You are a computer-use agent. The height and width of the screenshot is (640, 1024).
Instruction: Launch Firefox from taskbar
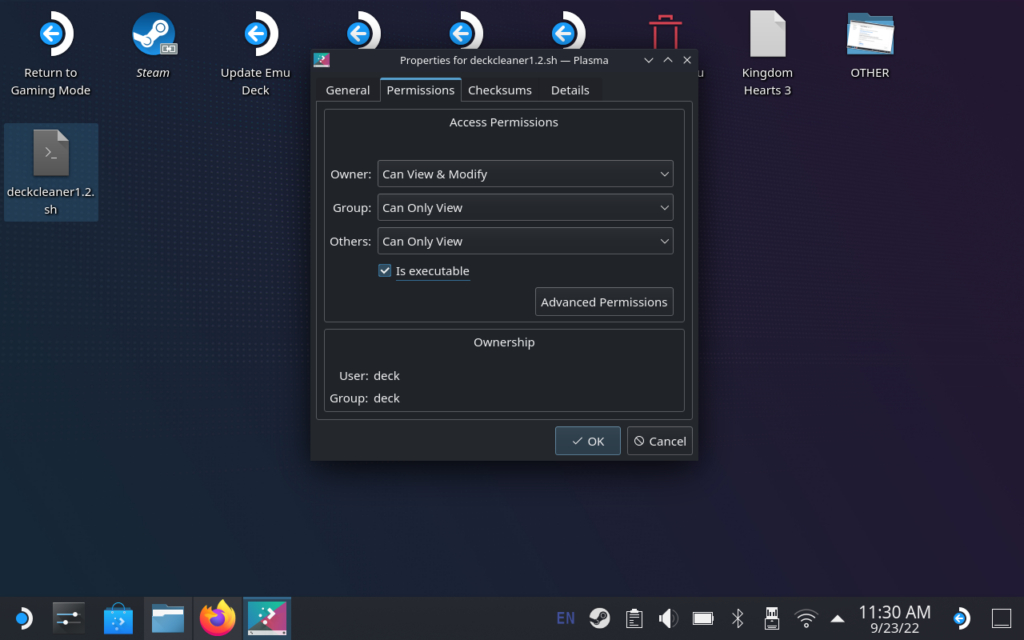click(x=217, y=618)
